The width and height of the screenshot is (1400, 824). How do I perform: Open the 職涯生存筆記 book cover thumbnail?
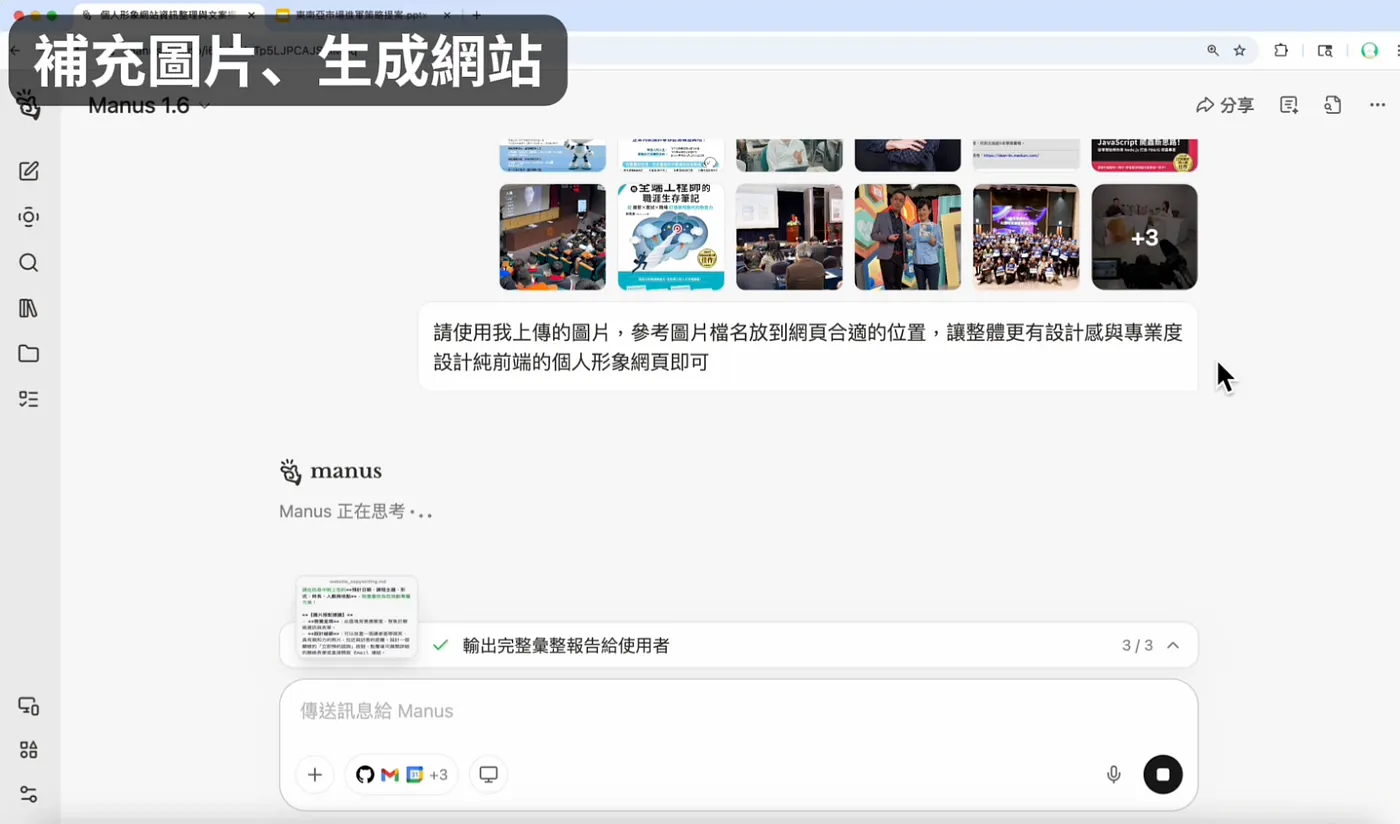[x=671, y=237]
